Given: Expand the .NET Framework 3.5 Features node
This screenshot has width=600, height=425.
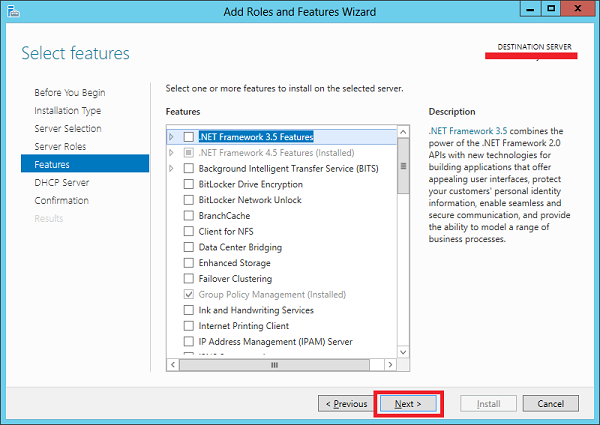Looking at the screenshot, I should coord(172,137).
